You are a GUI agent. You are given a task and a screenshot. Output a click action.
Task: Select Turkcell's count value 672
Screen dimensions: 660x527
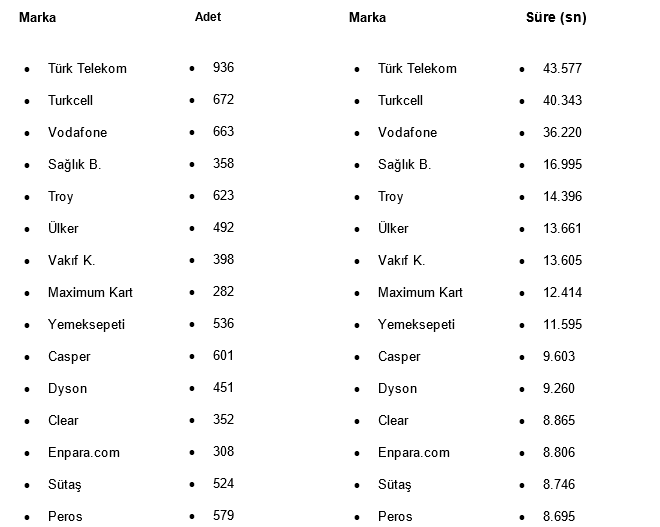[x=223, y=100]
